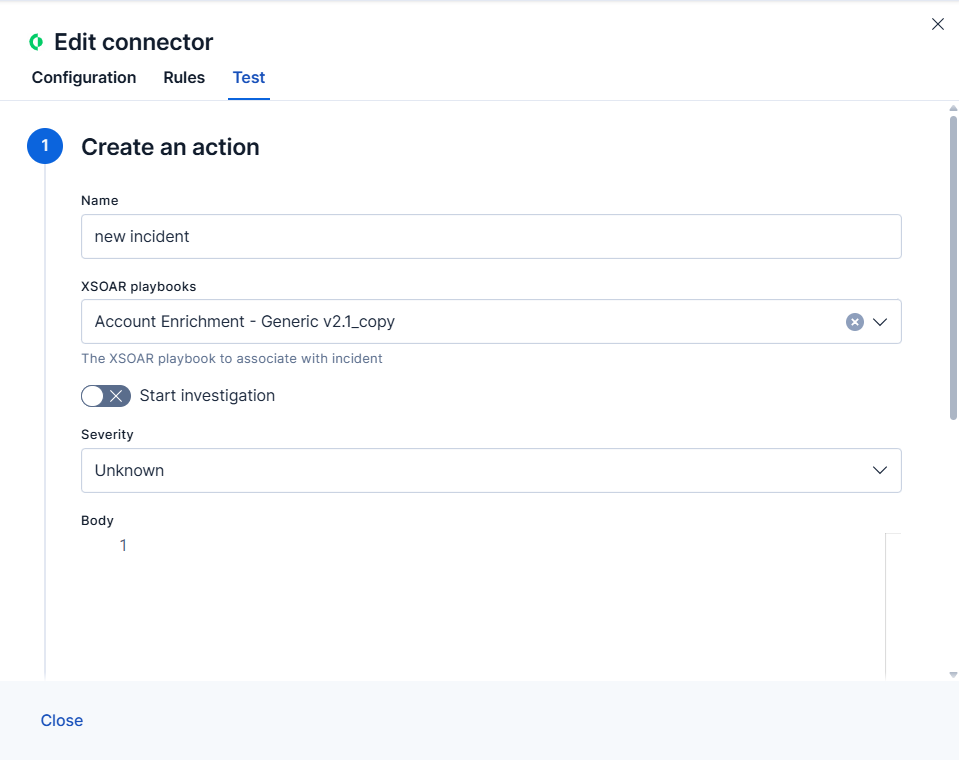Image resolution: width=959 pixels, height=760 pixels.
Task: Click the chevron on the XSOAR playbooks field
Action: click(880, 321)
